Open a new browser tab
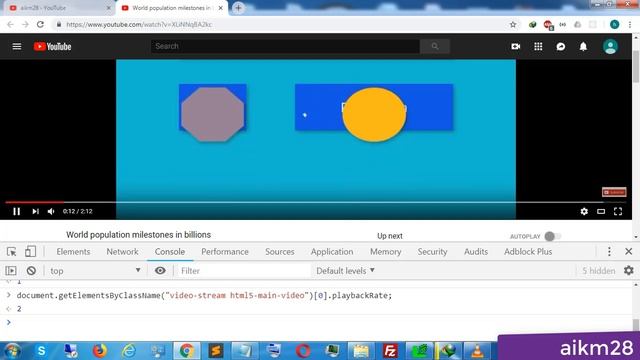Viewport: 640px width, 360px height. [238, 8]
